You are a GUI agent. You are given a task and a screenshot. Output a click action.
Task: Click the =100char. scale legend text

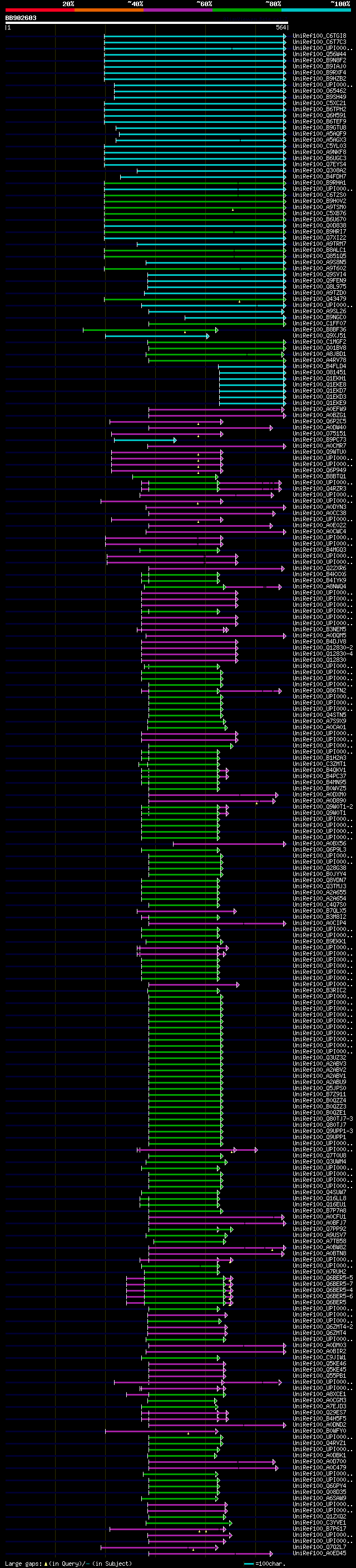click(271, 1563)
